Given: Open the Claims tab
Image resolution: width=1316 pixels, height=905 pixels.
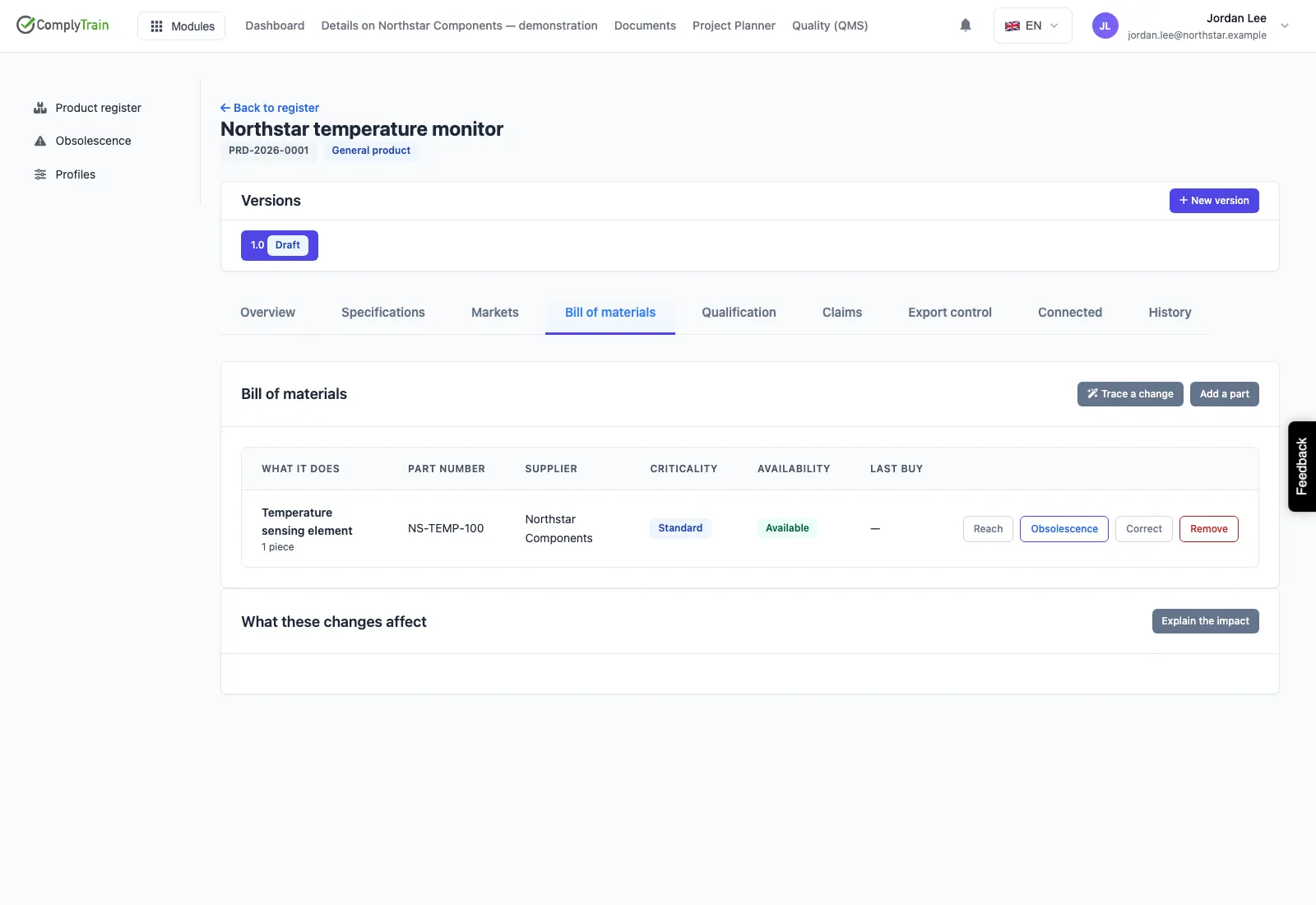Looking at the screenshot, I should click(x=842, y=313).
